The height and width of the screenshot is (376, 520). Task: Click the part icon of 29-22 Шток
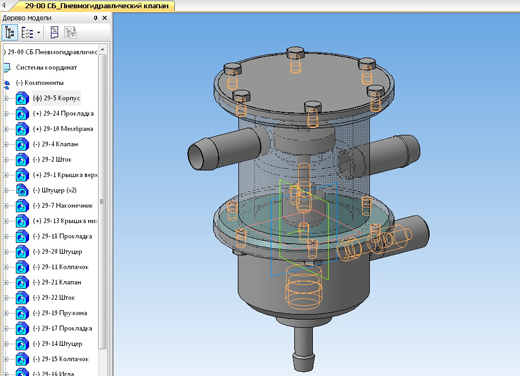pos(22,298)
